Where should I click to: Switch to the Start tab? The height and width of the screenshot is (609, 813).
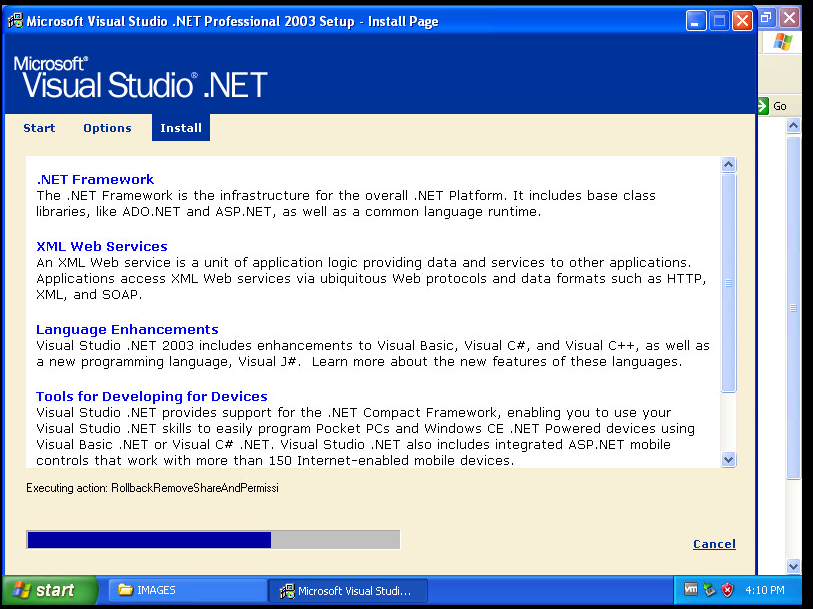(x=39, y=128)
